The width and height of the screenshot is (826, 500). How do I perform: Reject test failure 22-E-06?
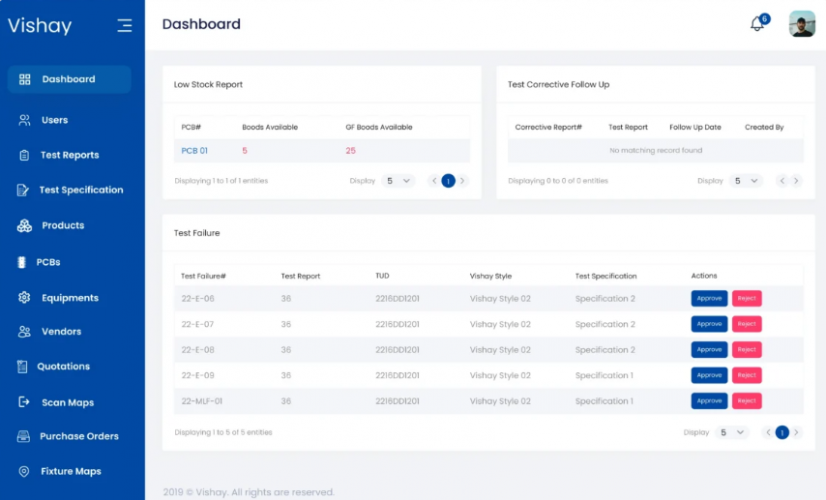pyautogui.click(x=746, y=299)
